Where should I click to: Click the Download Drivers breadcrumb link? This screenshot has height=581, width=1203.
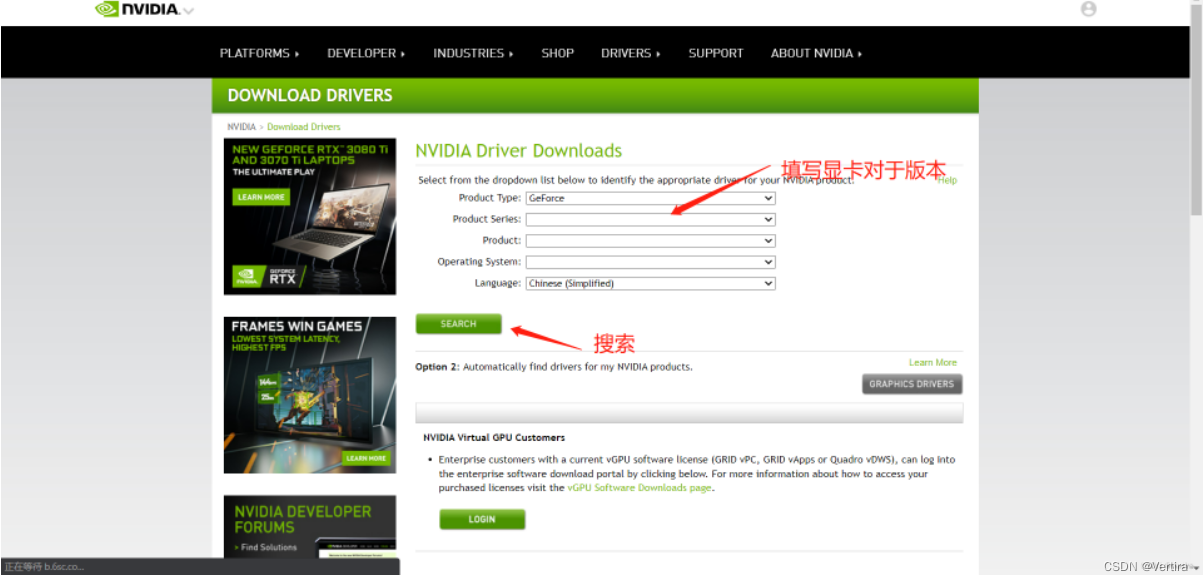304,127
